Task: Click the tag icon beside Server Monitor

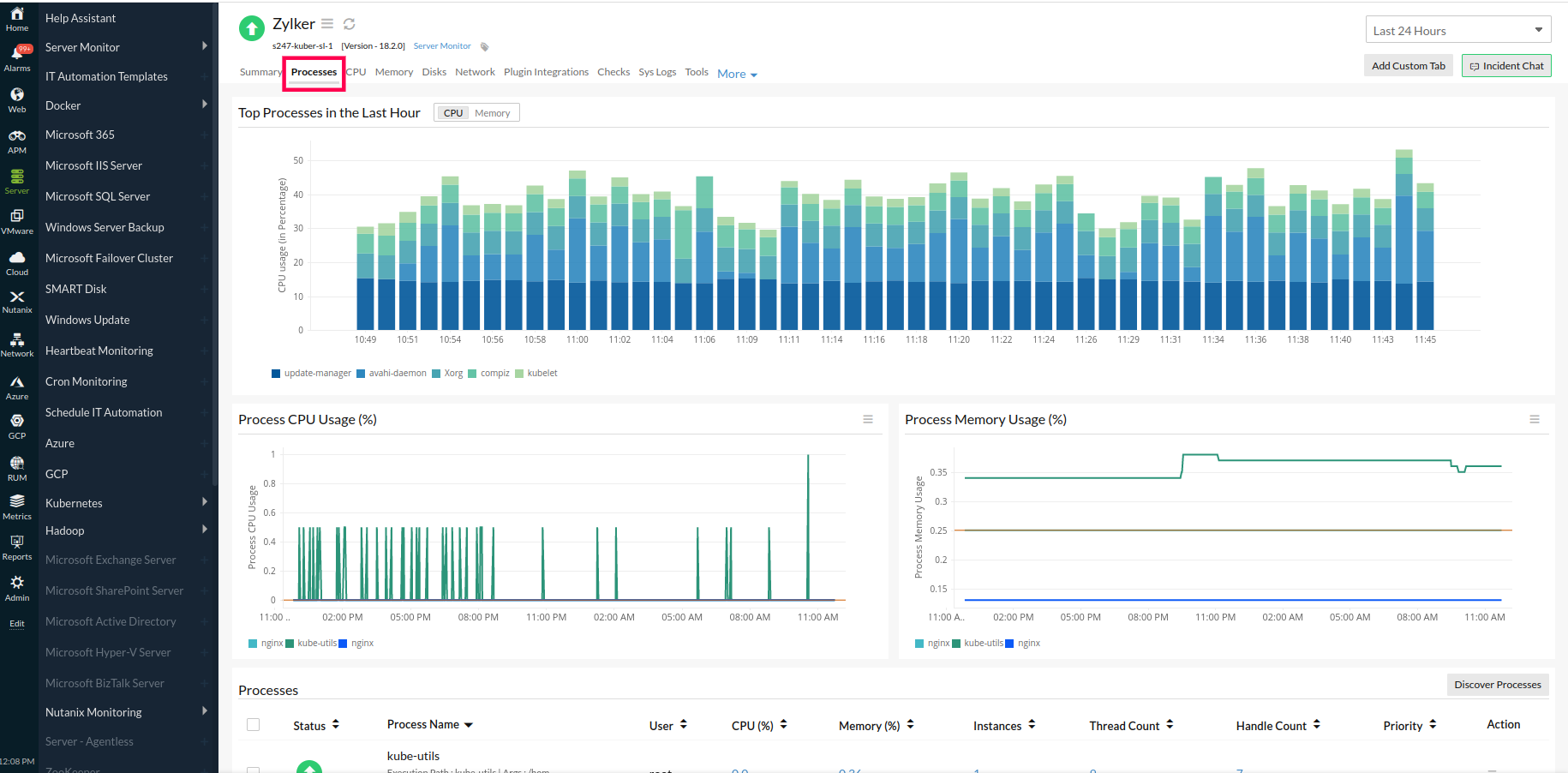Action: pos(485,46)
